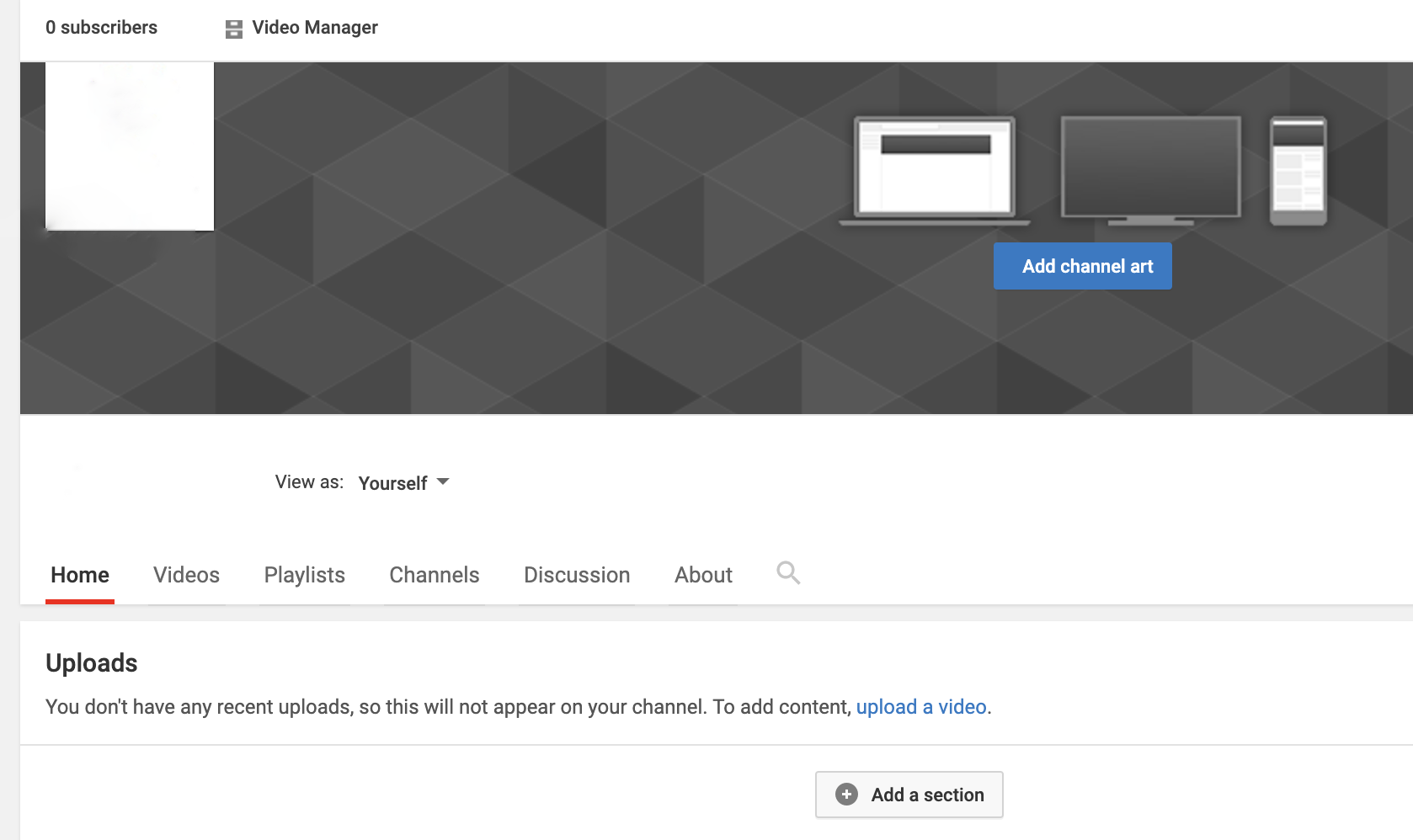
Task: Click the channel search magnifier icon
Action: 788,573
